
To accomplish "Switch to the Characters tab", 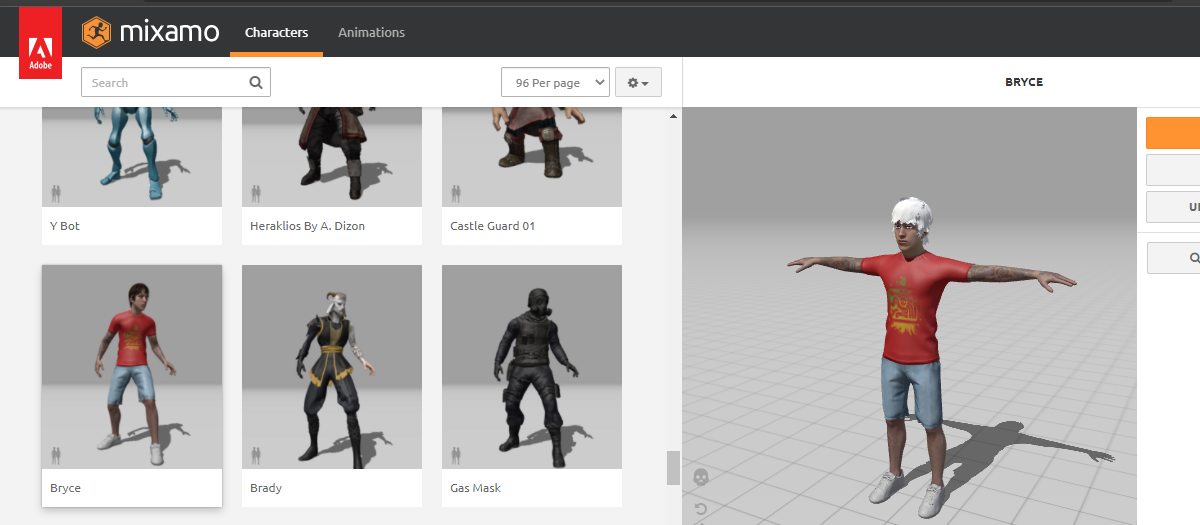I will pyautogui.click(x=276, y=32).
